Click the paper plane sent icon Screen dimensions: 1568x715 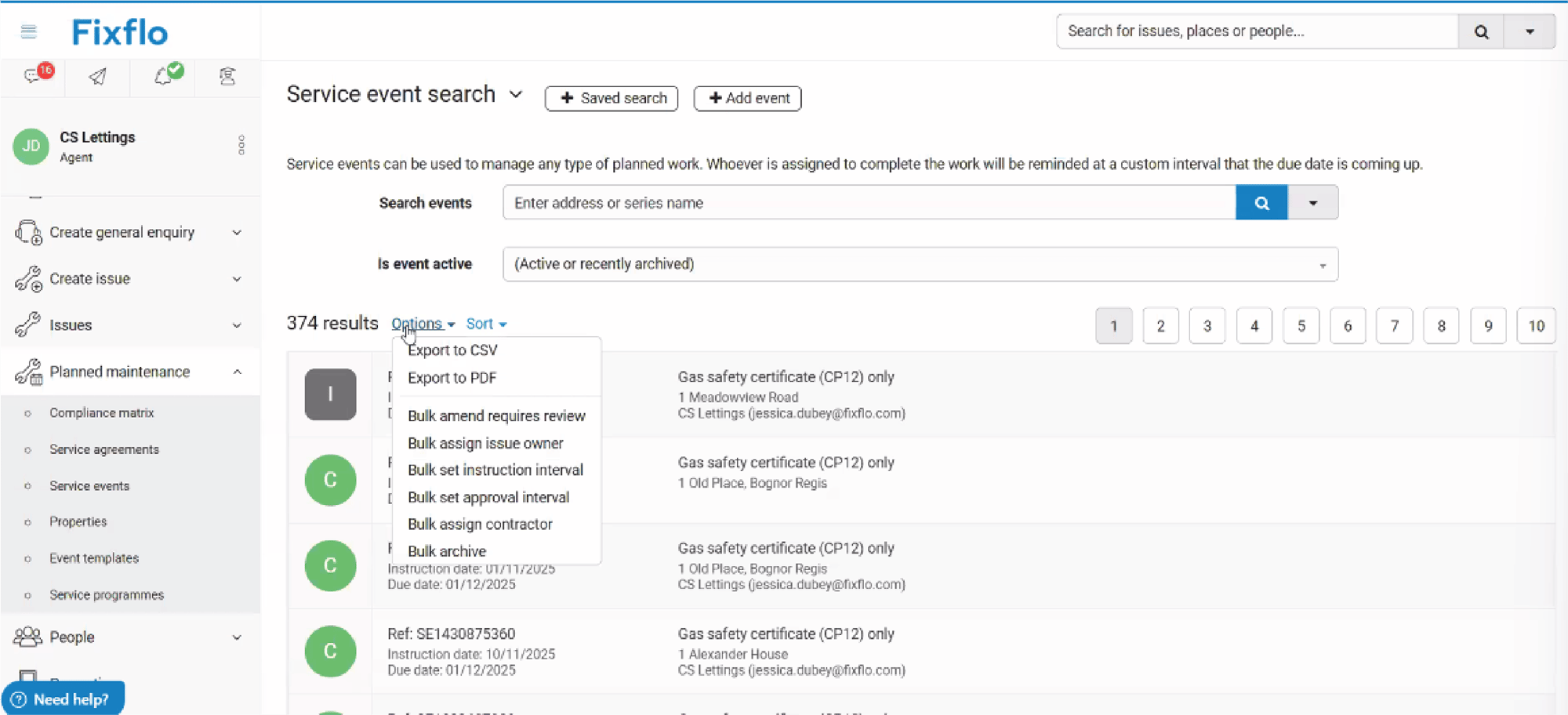97,76
